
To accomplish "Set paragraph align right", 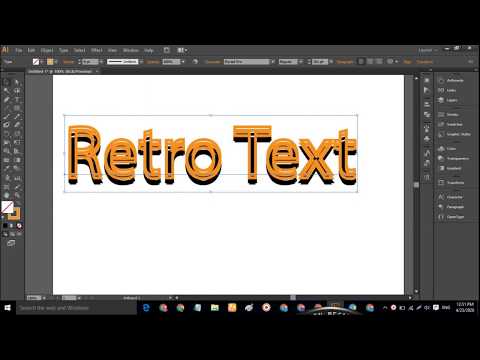I will click(379, 62).
